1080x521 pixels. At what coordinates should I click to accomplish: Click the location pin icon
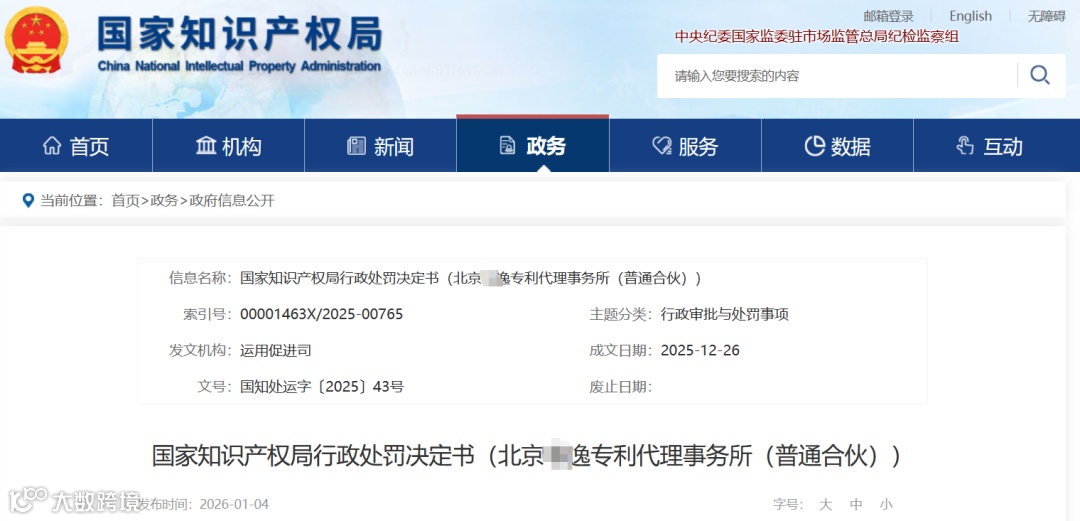(28, 201)
